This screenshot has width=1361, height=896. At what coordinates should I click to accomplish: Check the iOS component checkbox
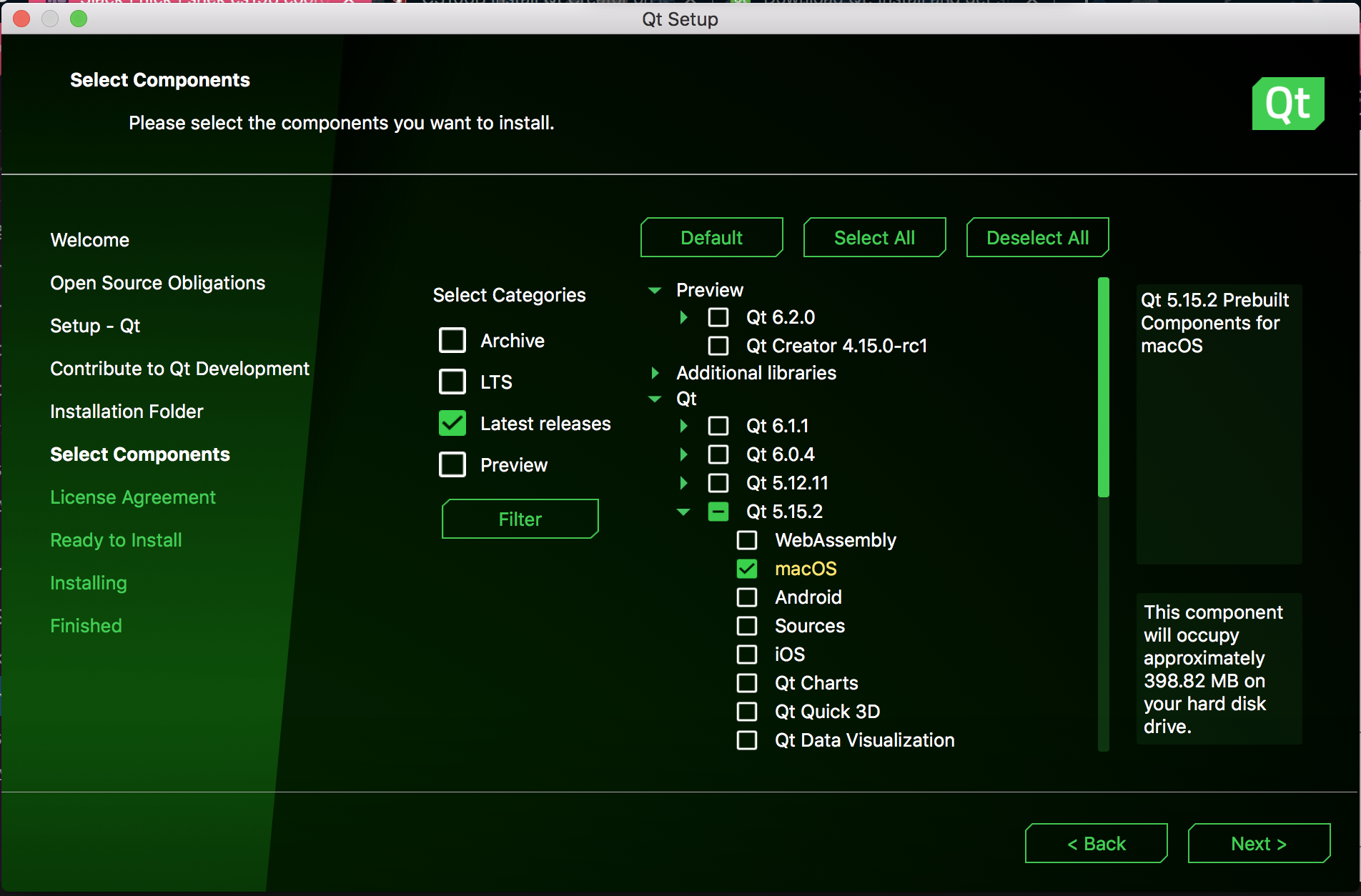[747, 654]
